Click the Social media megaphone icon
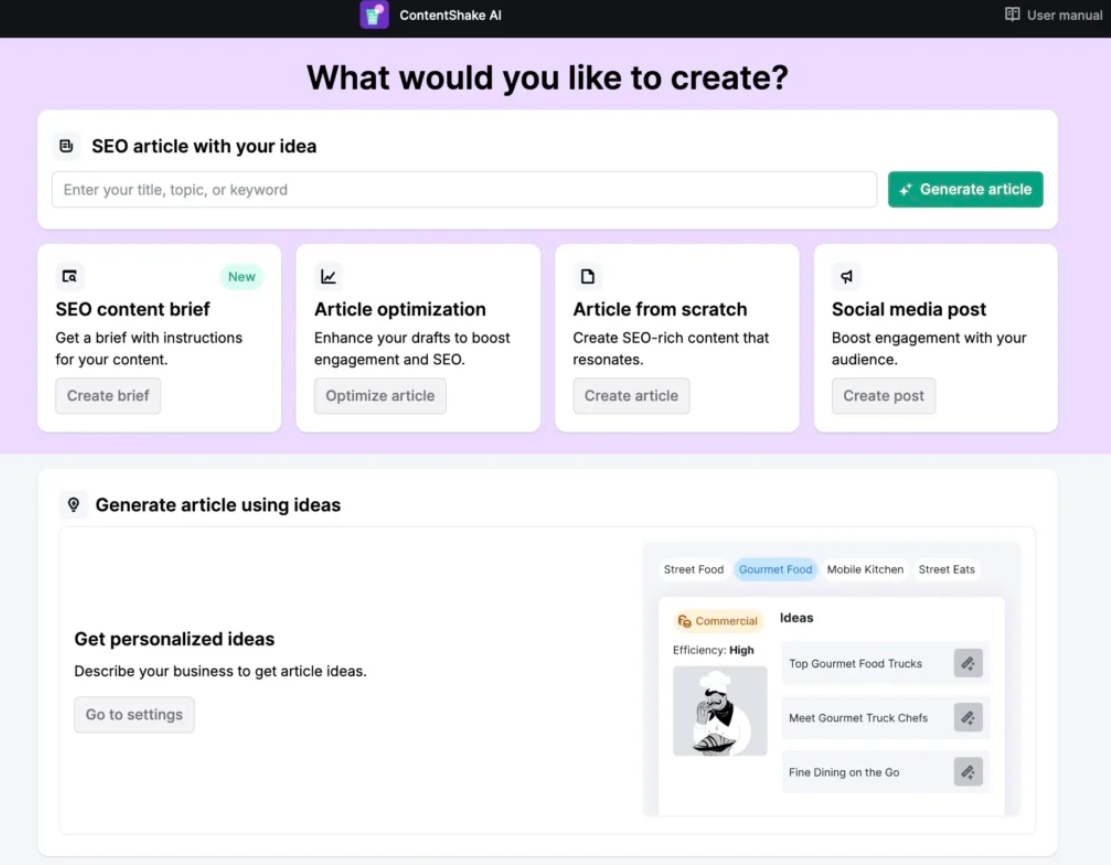The width and height of the screenshot is (1111, 865). (846, 277)
